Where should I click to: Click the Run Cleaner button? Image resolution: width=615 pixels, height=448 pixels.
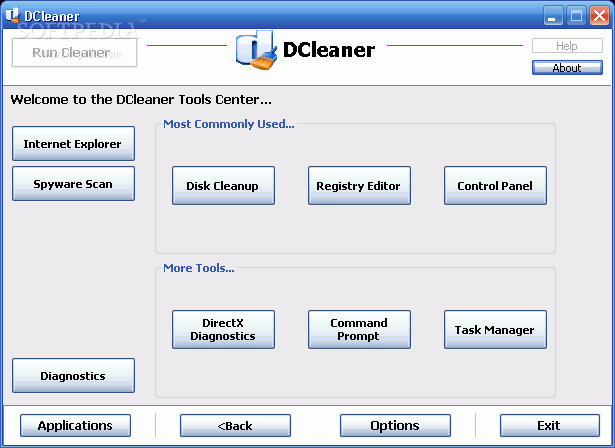click(75, 53)
